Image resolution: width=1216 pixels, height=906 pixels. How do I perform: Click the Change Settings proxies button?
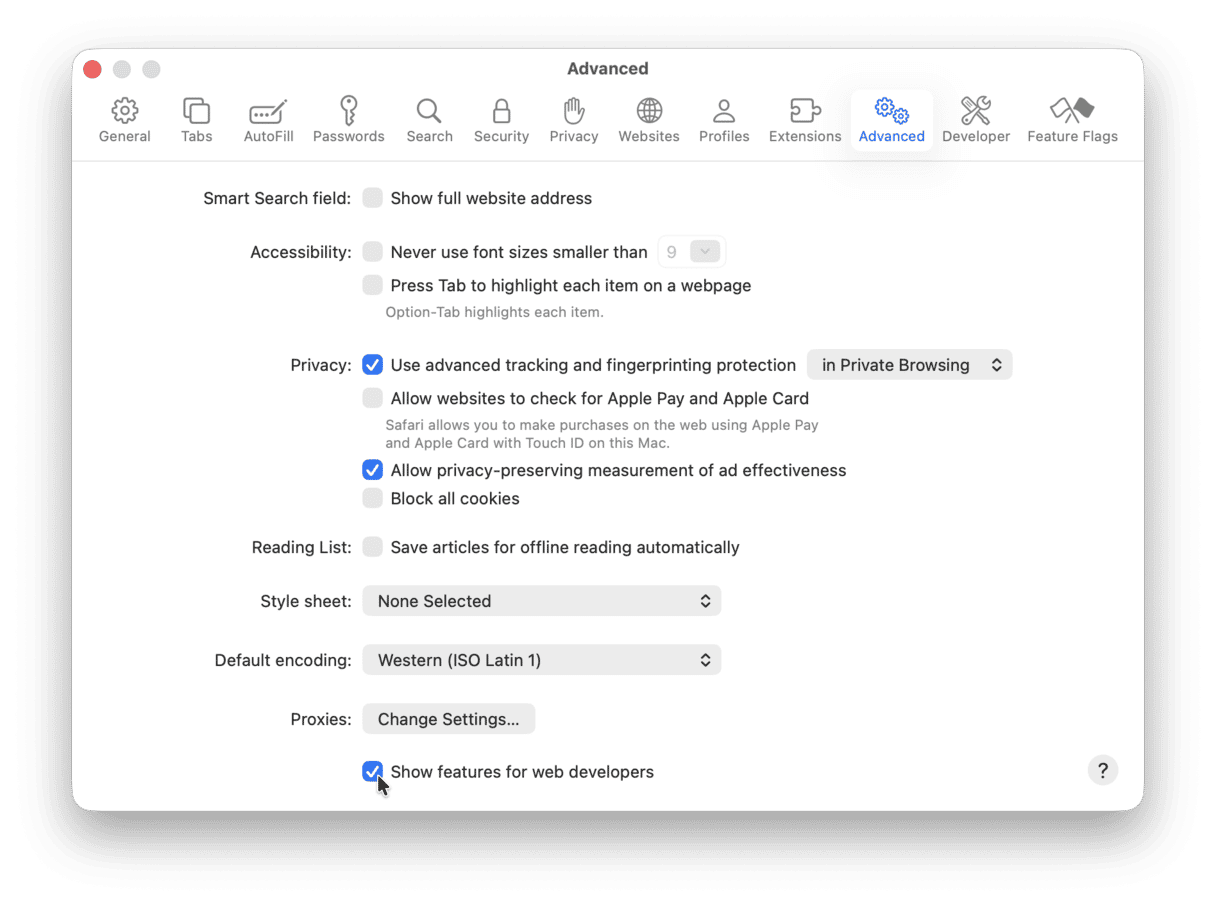coord(448,719)
